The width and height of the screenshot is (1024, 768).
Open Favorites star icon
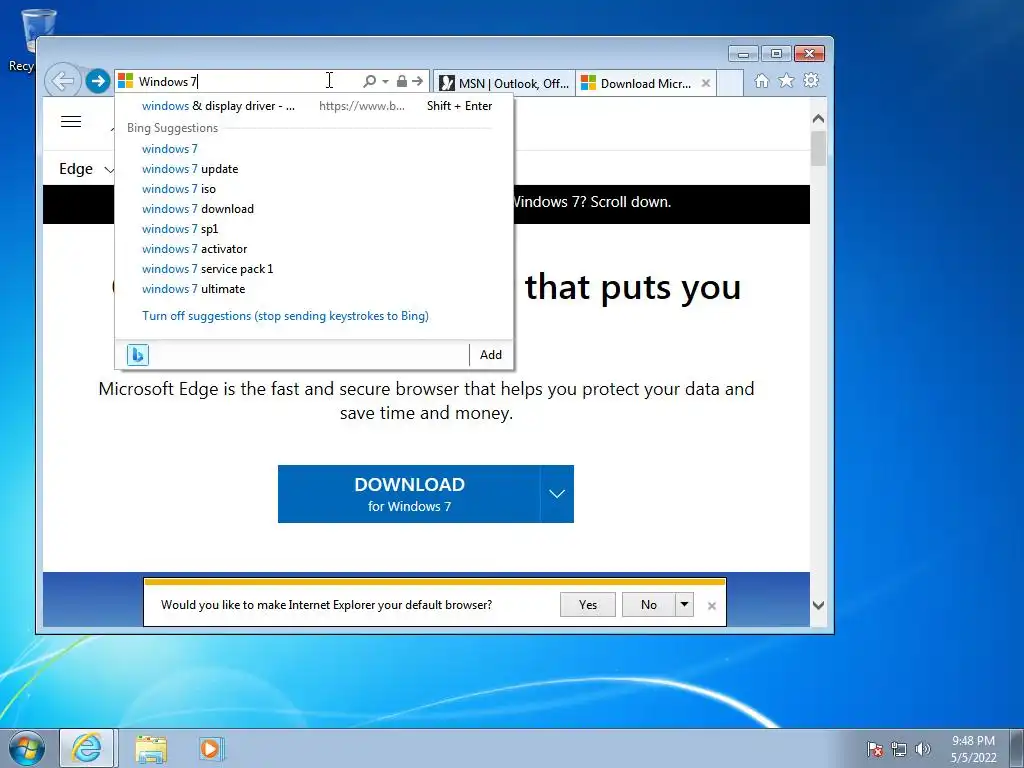point(786,80)
